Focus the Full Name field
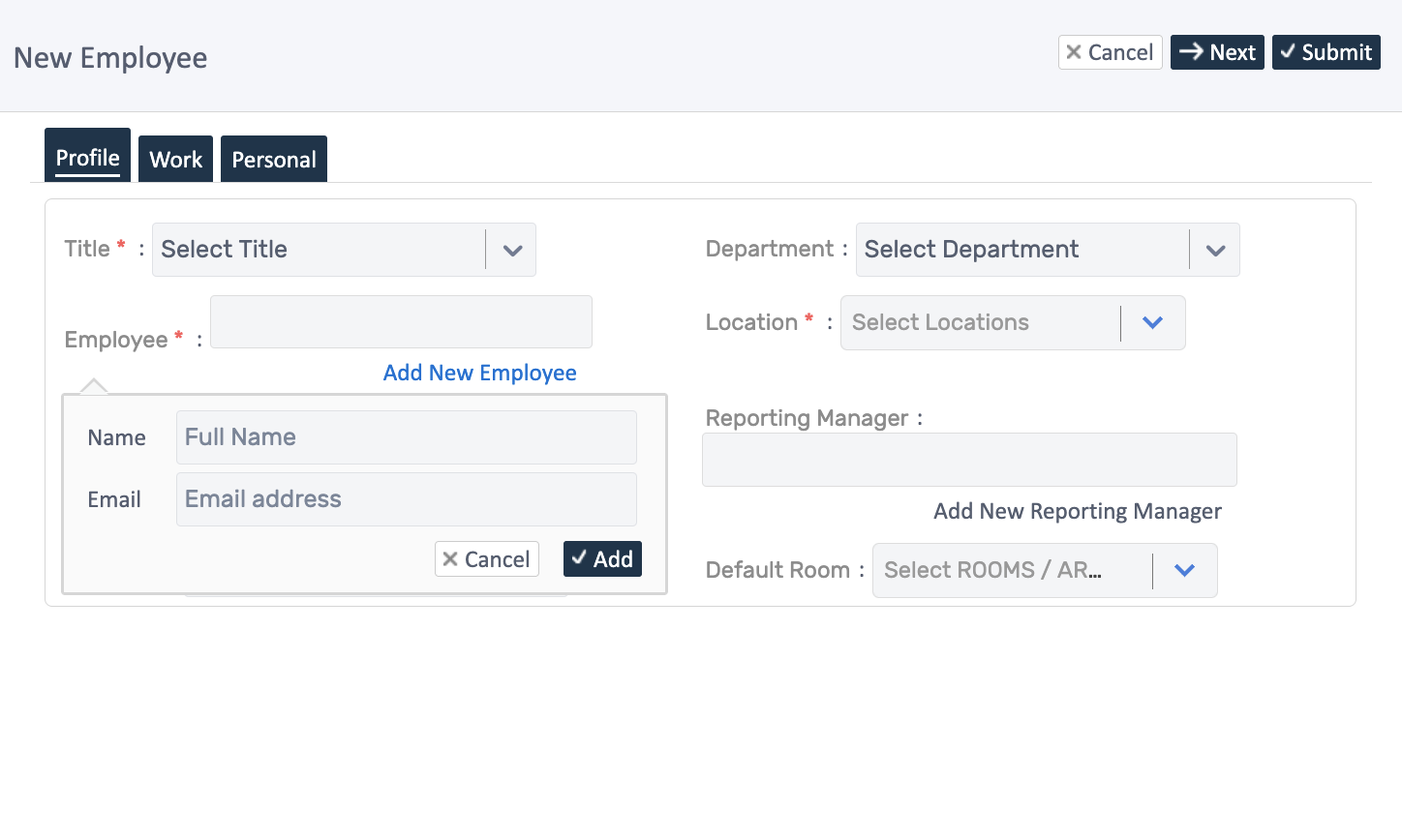The width and height of the screenshot is (1402, 840). (406, 437)
